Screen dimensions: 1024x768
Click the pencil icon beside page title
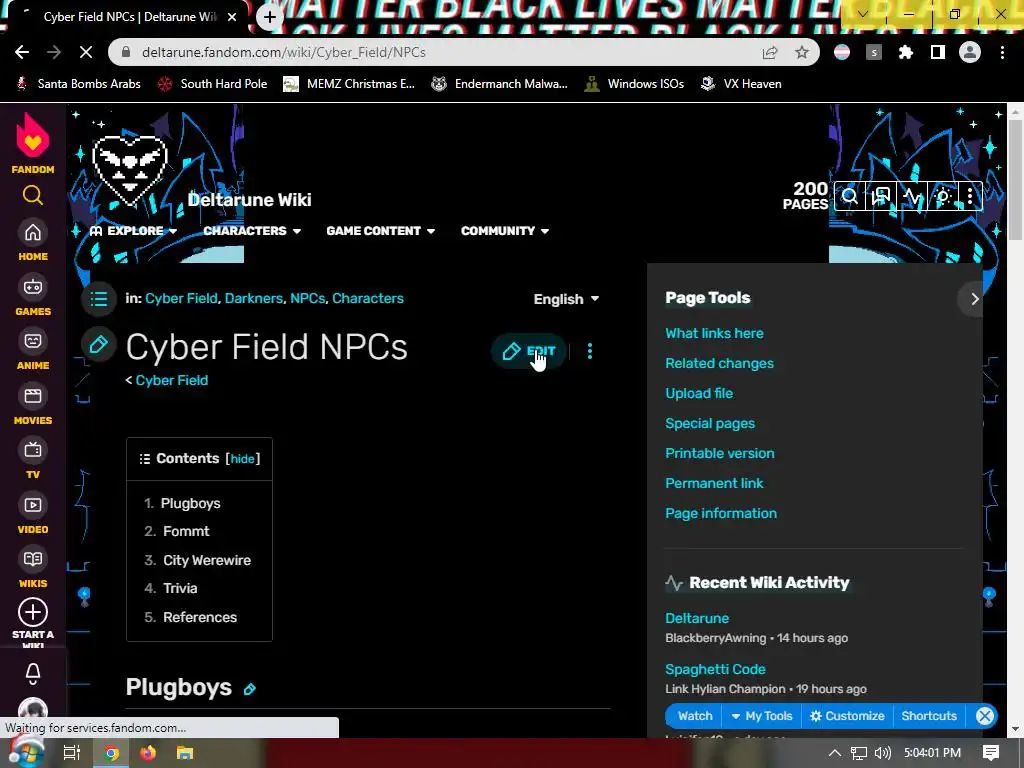point(99,345)
